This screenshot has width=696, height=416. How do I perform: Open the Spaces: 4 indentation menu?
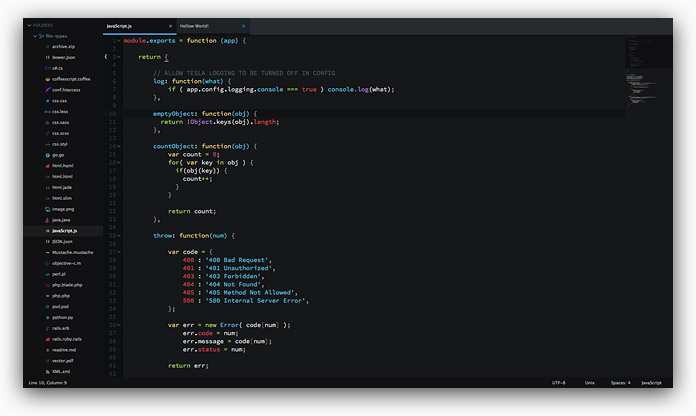tap(621, 383)
